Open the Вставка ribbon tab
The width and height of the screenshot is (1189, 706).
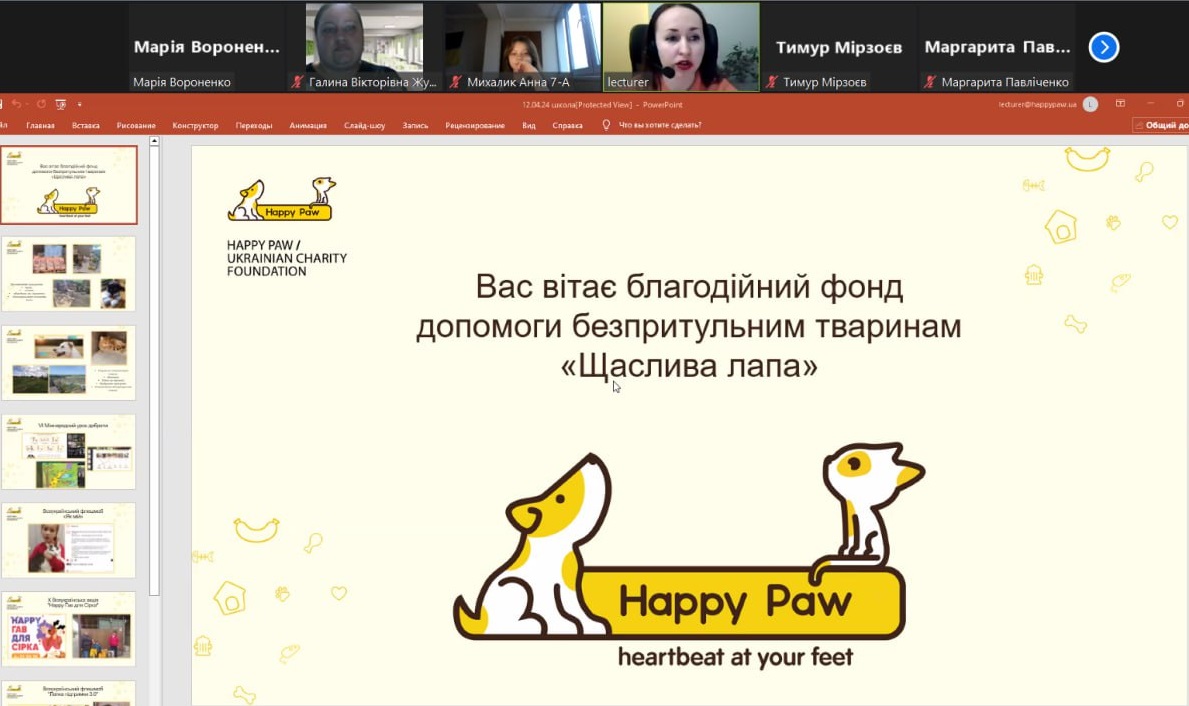point(86,125)
